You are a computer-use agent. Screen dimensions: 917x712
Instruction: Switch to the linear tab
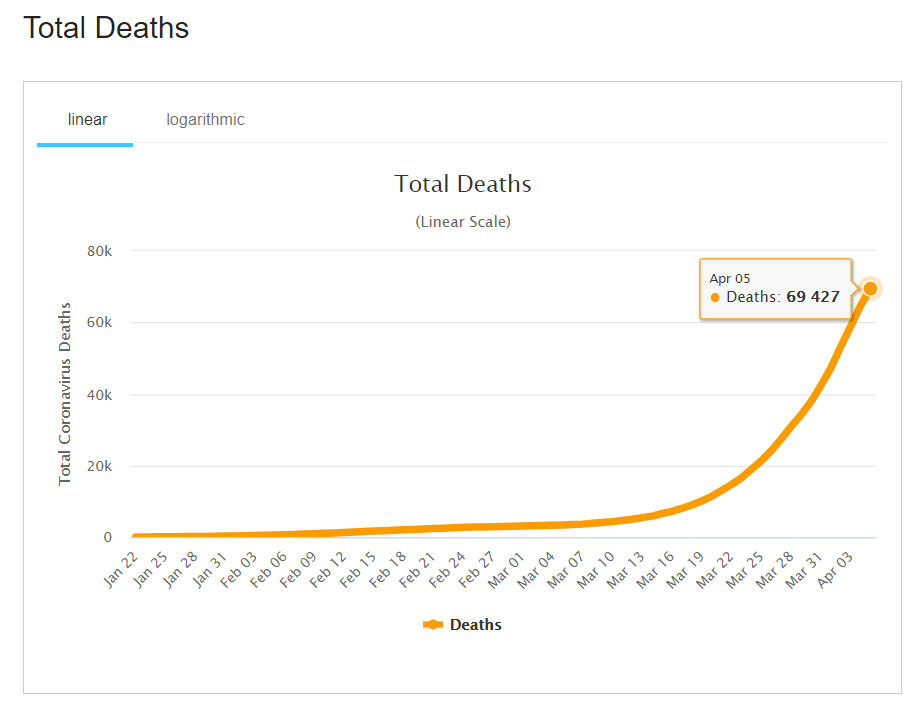[x=87, y=120]
